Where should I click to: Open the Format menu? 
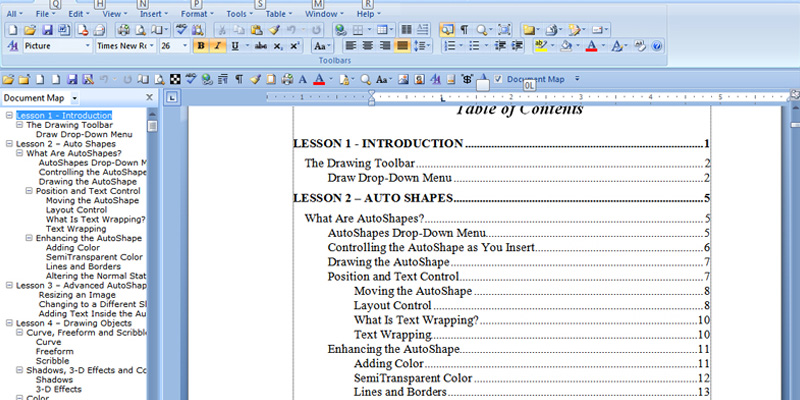pos(195,15)
